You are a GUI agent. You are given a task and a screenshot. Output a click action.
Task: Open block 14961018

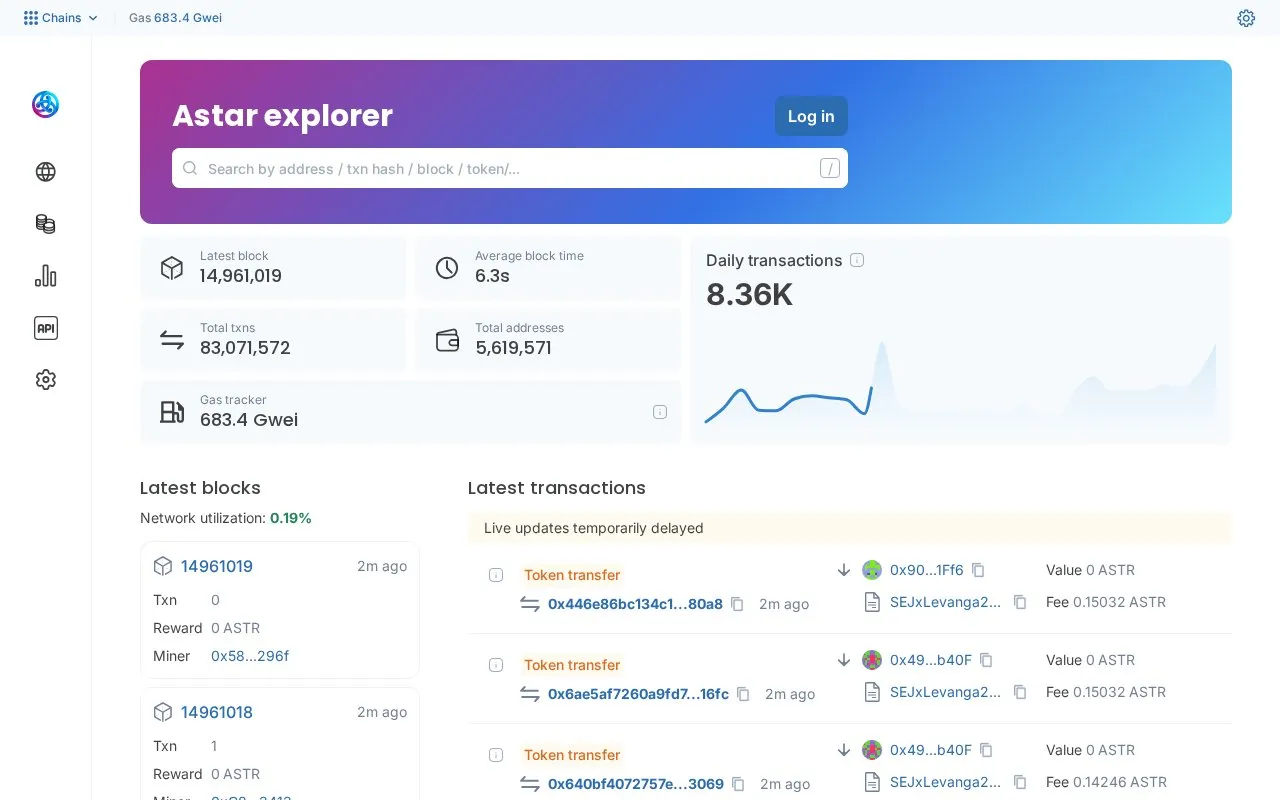(217, 712)
